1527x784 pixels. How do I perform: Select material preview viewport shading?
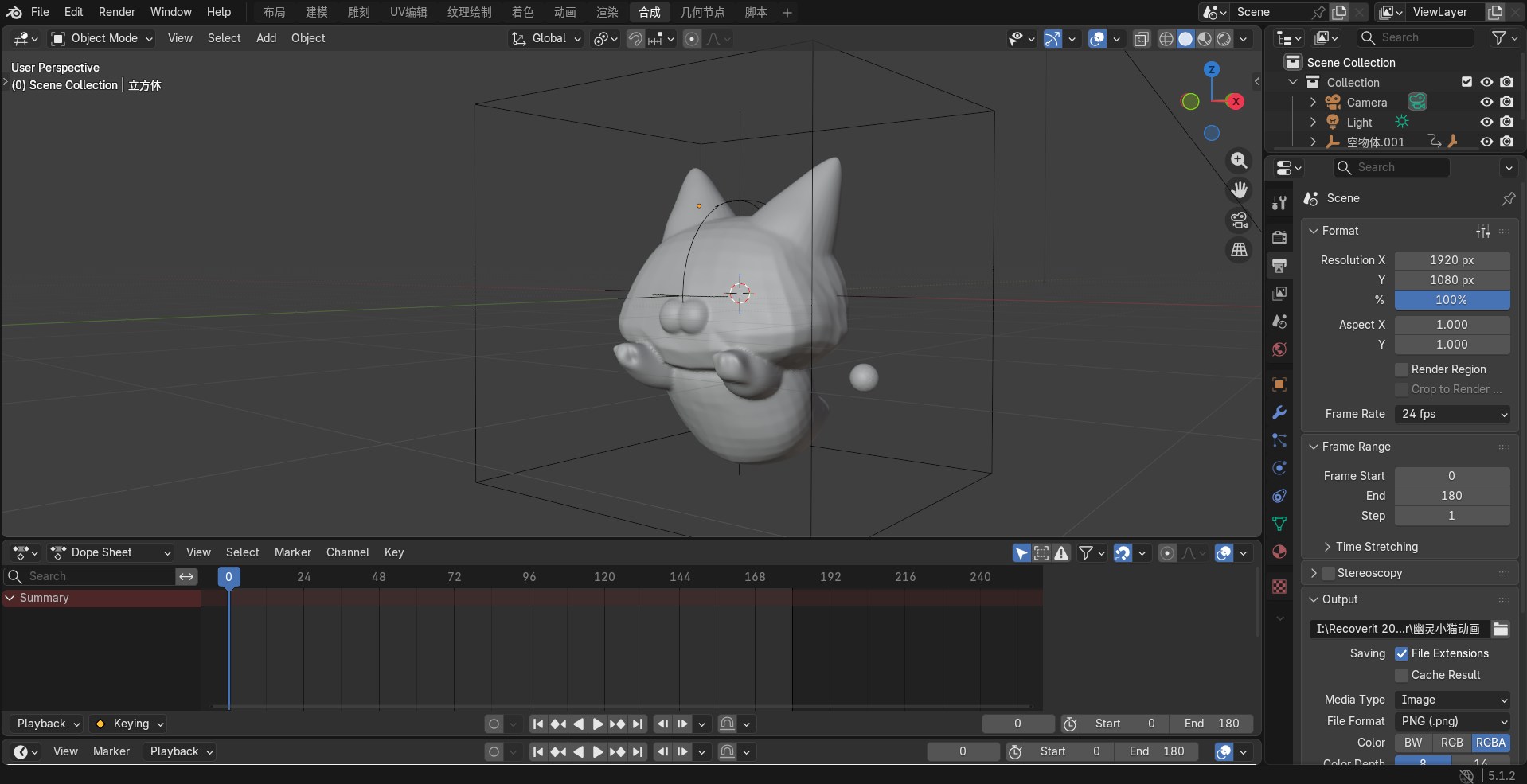pyautogui.click(x=1205, y=38)
